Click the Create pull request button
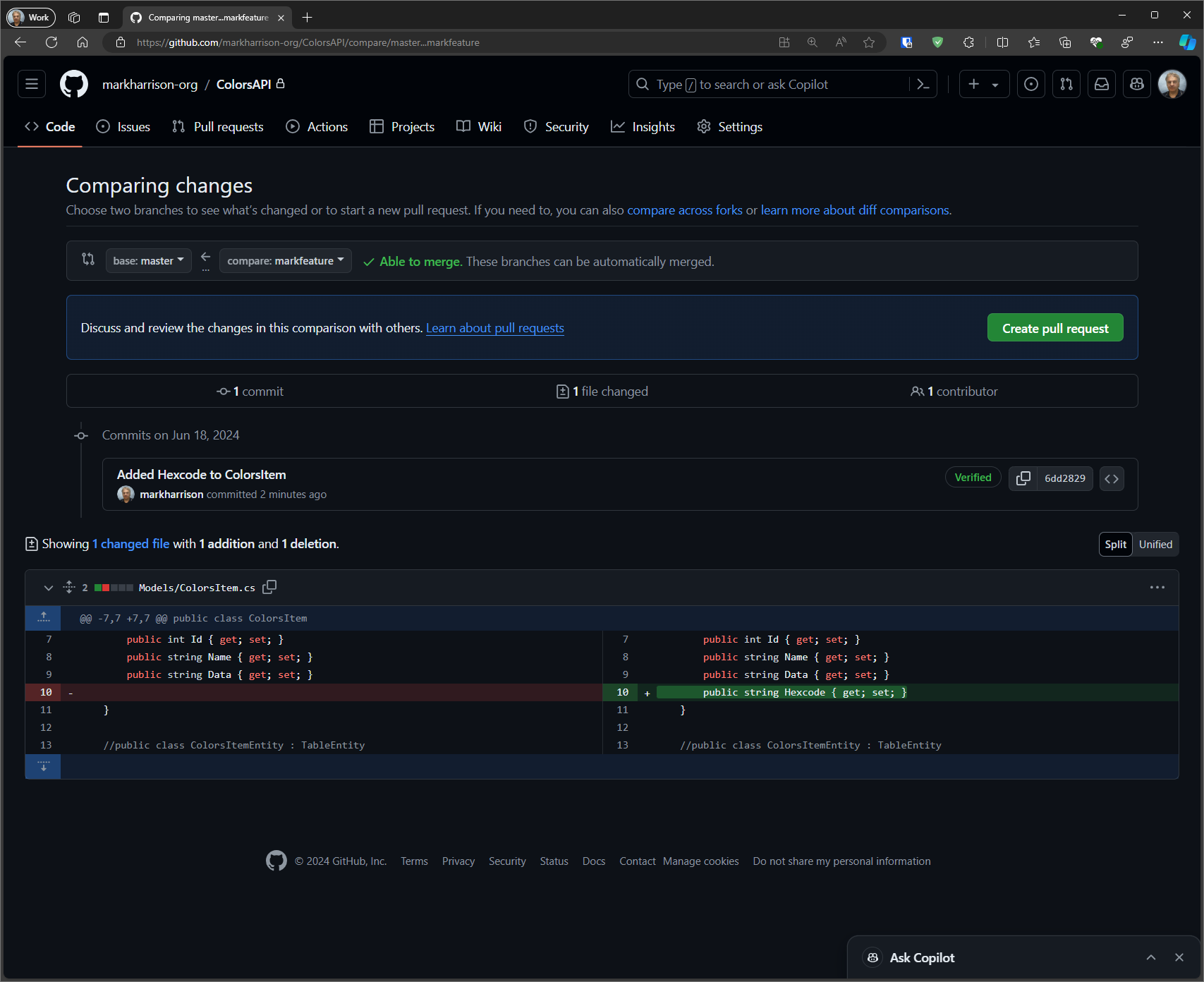Screen dimensions: 1204x982 click(1054, 328)
